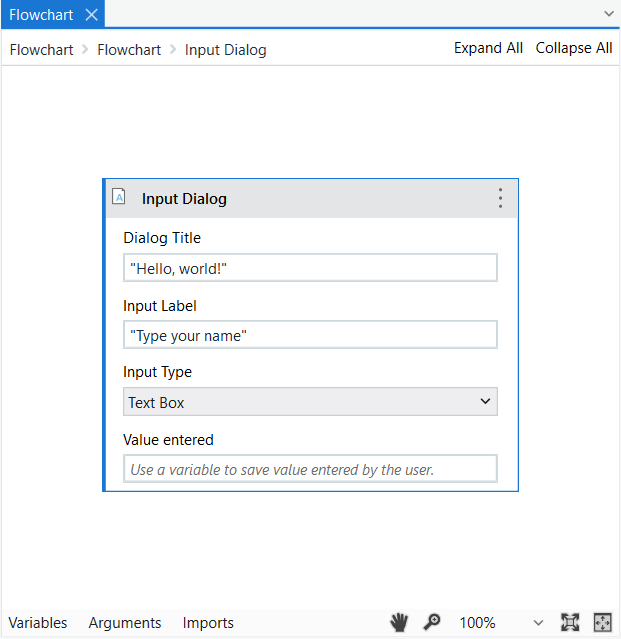Click the zoom magnifier icon

point(432,622)
